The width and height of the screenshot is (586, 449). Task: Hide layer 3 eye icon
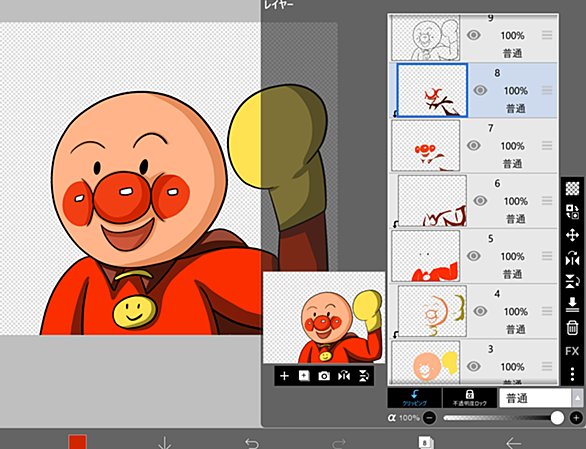tap(474, 366)
